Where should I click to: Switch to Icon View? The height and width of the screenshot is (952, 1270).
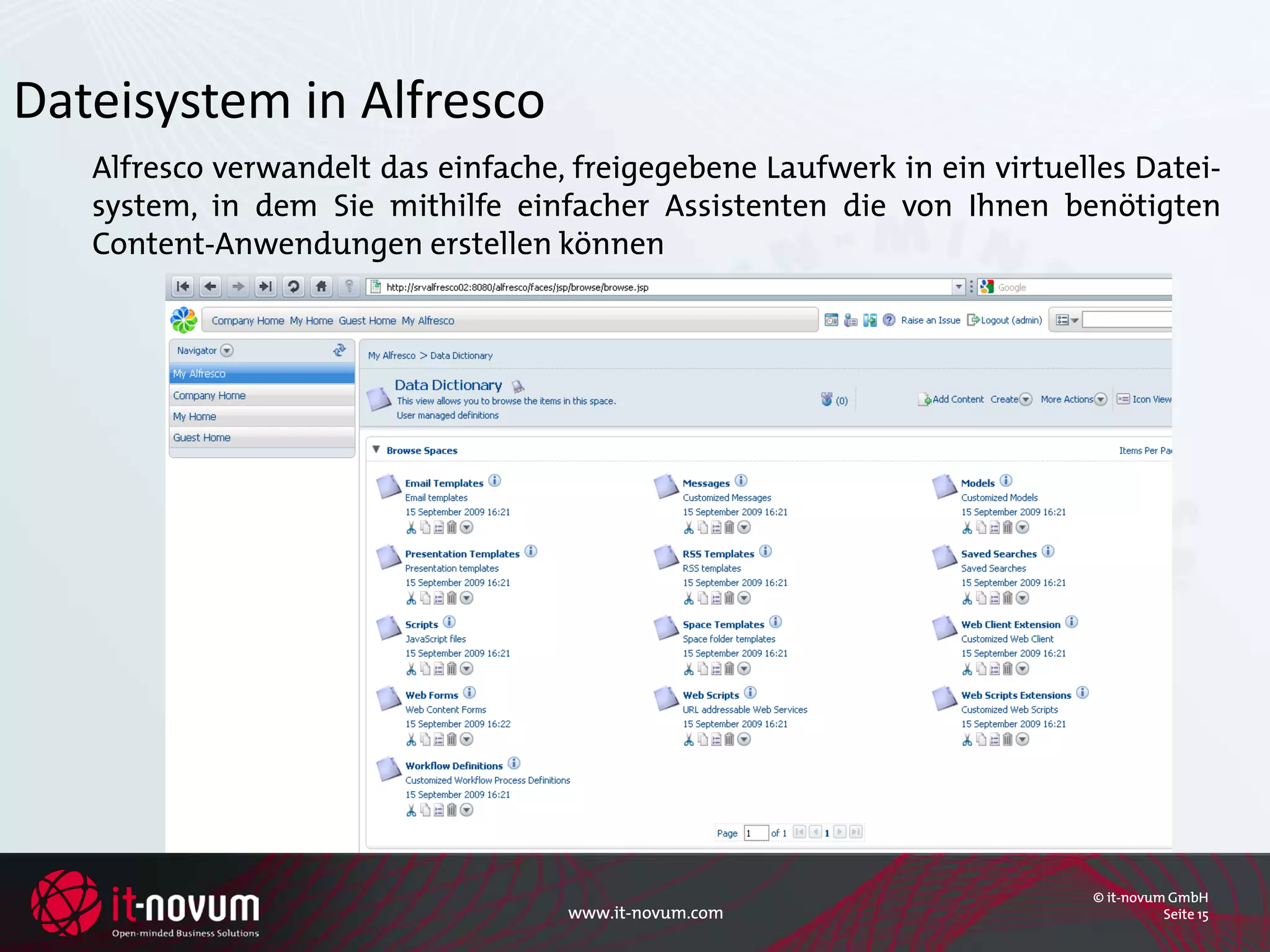click(x=1144, y=399)
